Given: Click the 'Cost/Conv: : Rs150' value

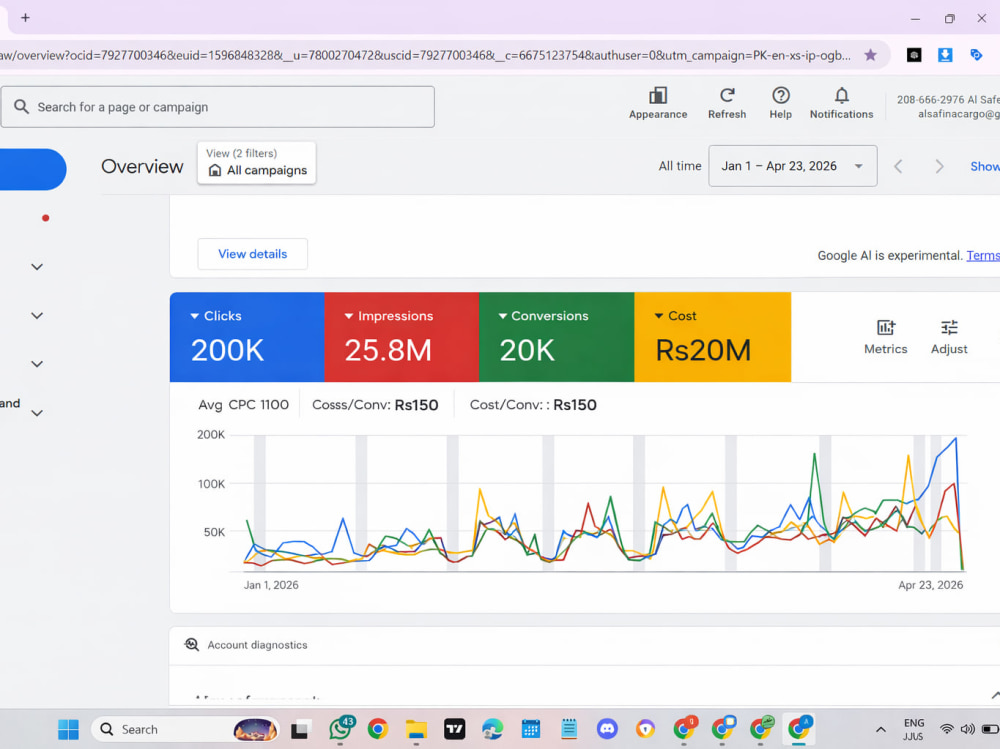Looking at the screenshot, I should pos(533,404).
